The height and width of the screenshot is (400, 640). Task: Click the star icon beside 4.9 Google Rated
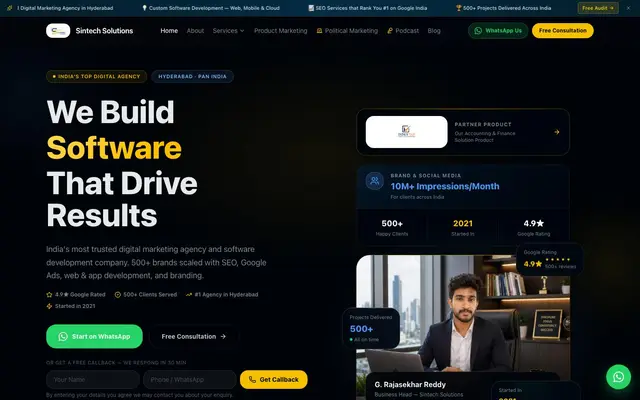click(49, 294)
